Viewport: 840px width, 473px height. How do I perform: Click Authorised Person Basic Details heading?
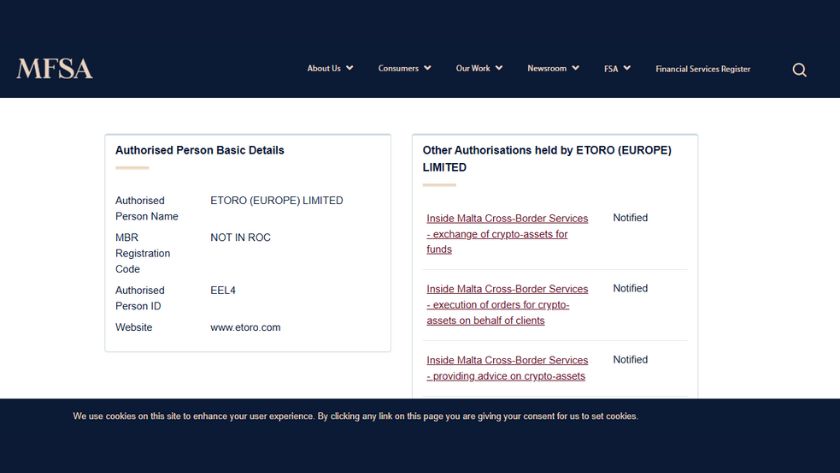point(199,151)
